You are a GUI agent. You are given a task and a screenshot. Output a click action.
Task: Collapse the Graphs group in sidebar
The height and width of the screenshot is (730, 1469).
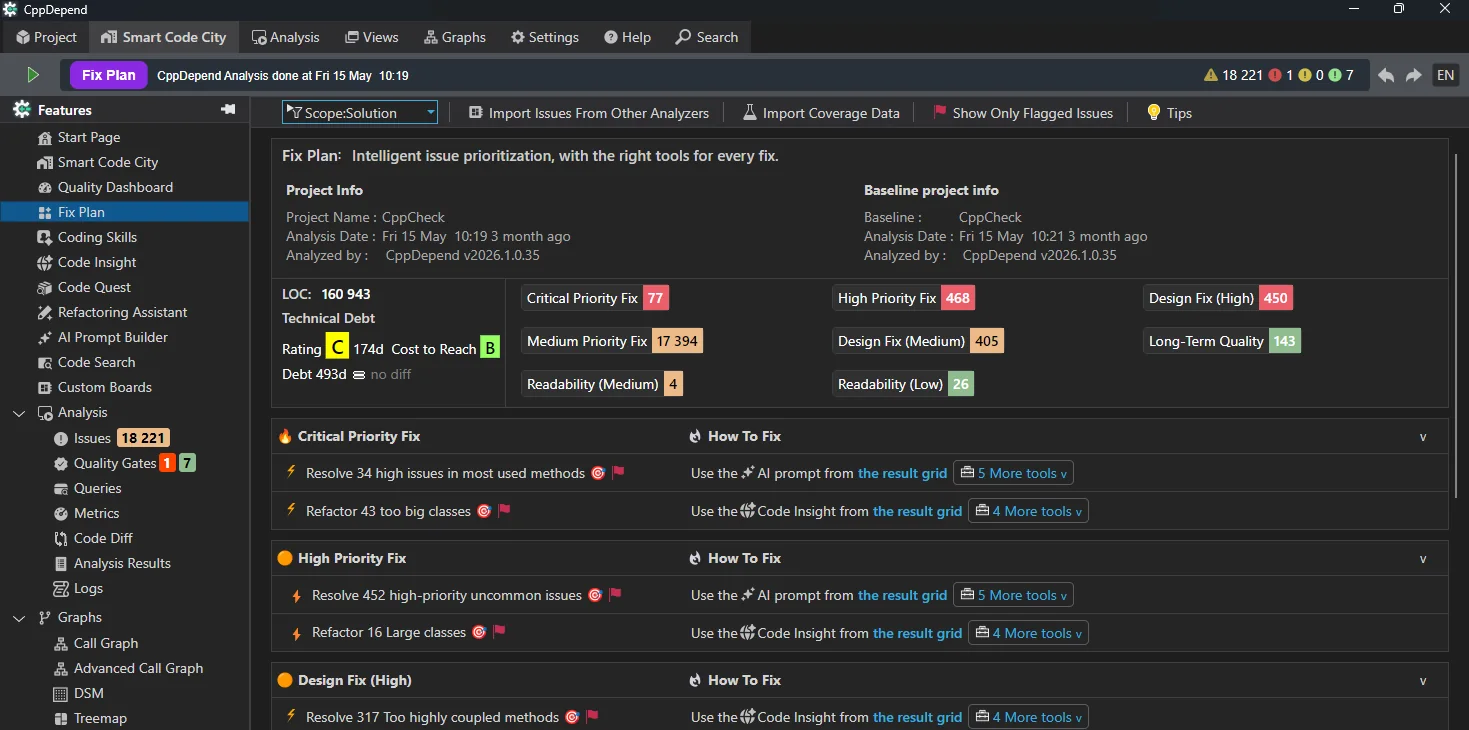pos(19,618)
